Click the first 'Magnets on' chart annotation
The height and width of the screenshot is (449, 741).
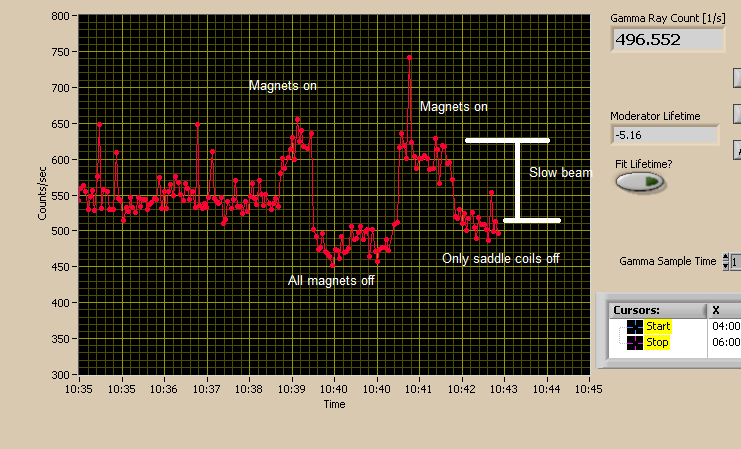tap(283, 86)
